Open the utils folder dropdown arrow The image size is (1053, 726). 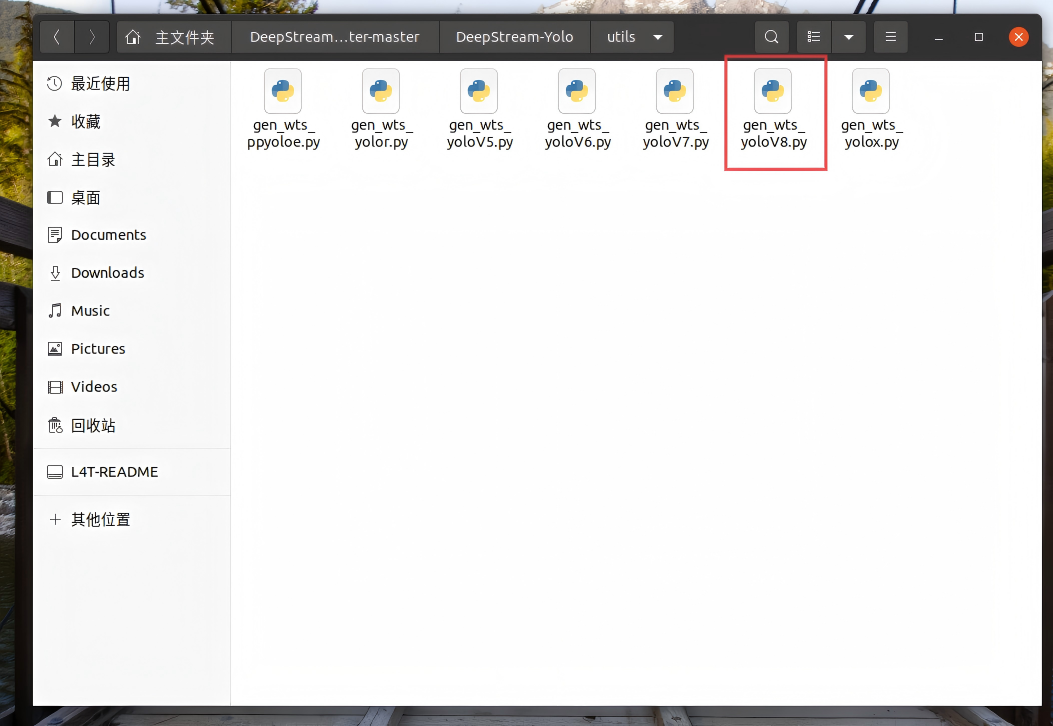658,37
